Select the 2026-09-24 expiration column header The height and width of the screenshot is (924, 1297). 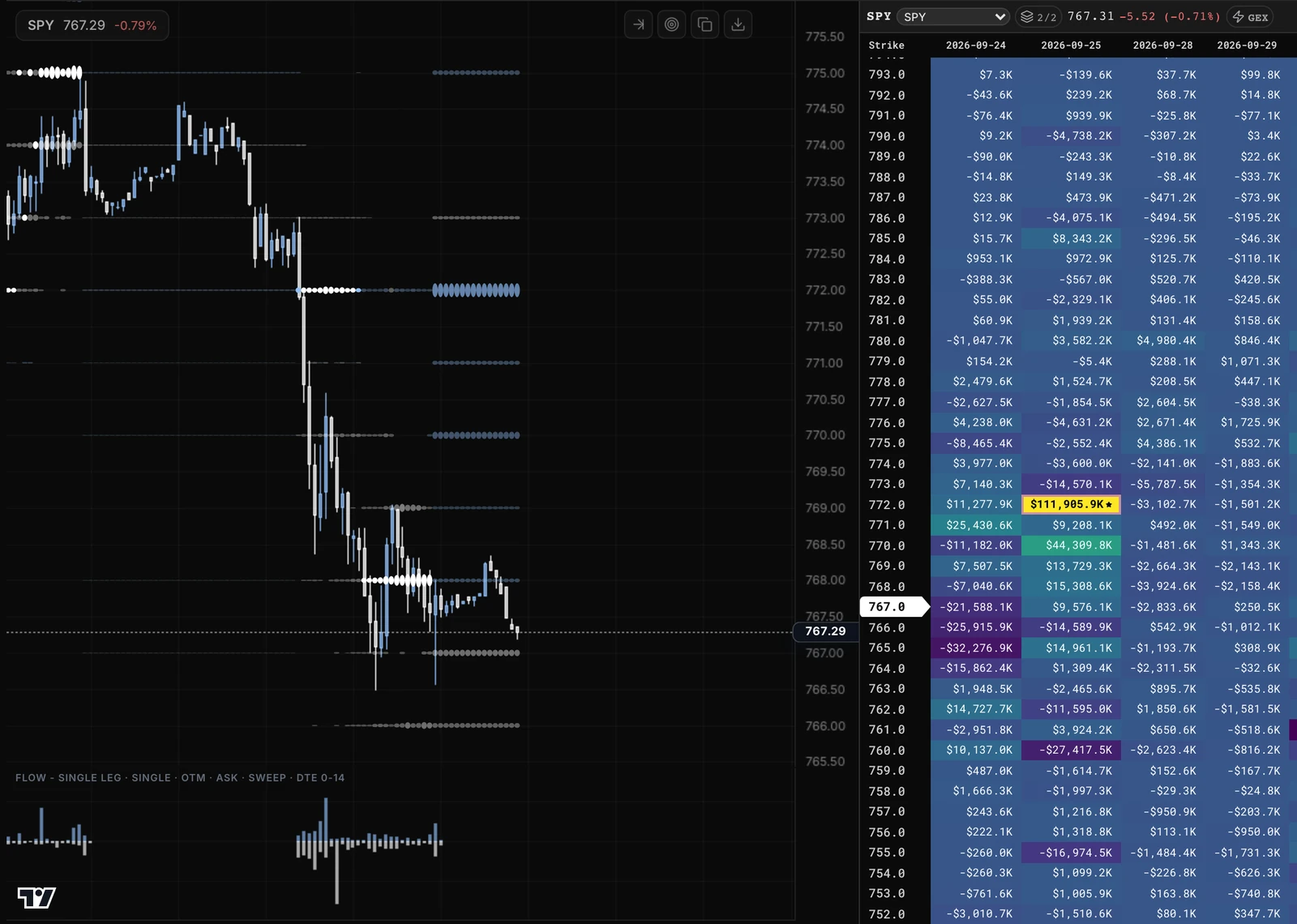[x=975, y=45]
